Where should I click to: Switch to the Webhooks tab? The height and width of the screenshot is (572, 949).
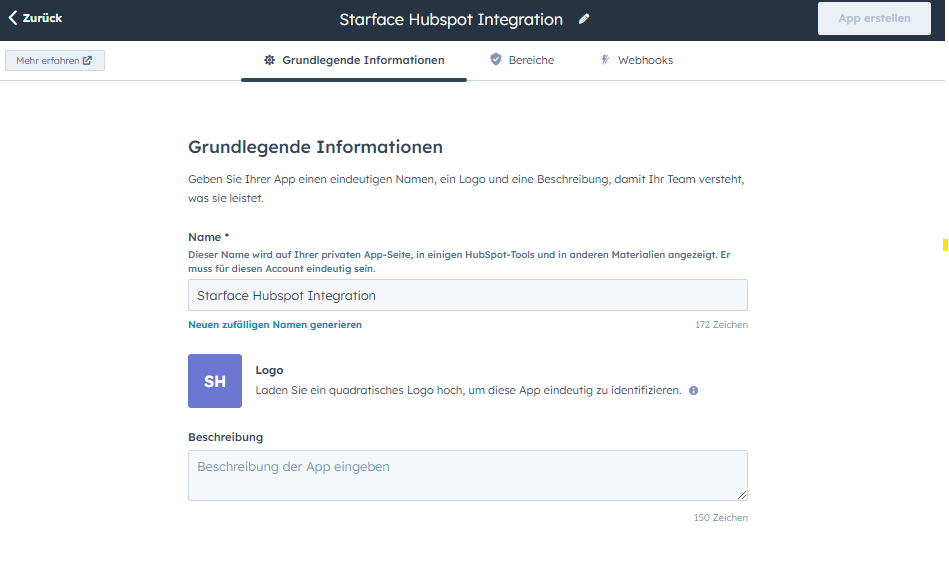pos(637,60)
